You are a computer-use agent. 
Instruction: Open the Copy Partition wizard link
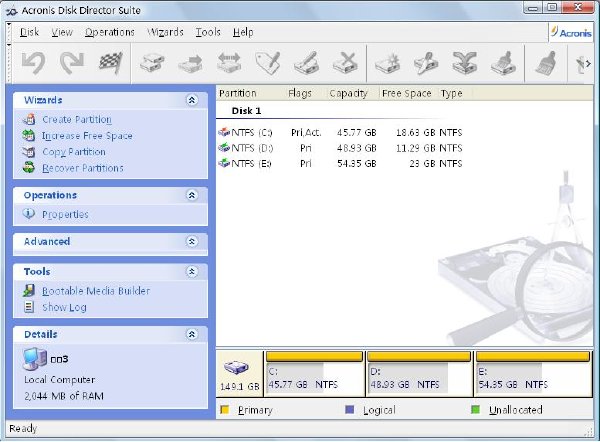(74, 152)
